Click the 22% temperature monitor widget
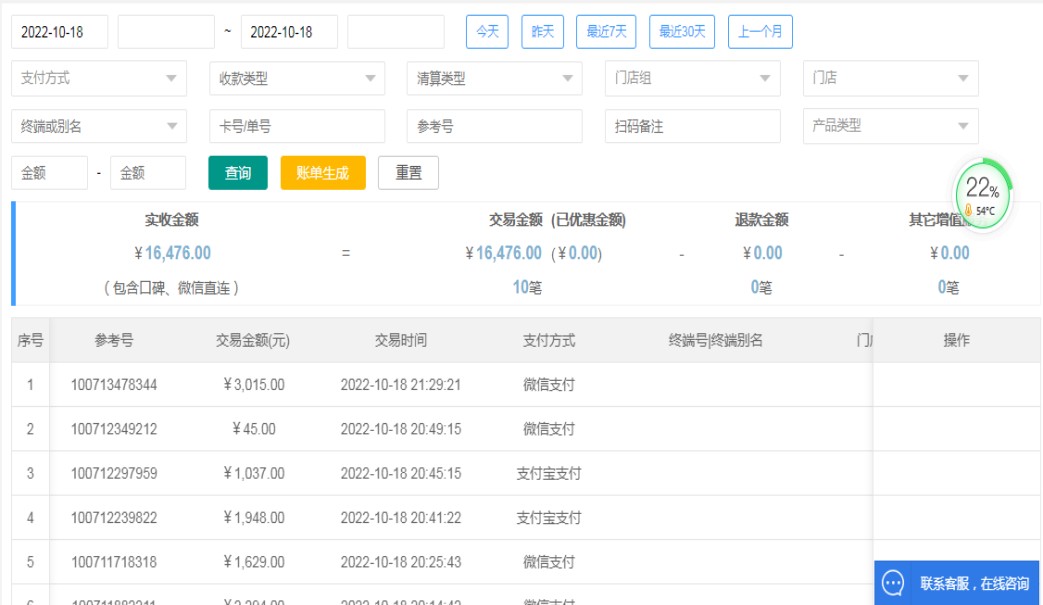Viewport: 1043px width, 605px height. [981, 193]
